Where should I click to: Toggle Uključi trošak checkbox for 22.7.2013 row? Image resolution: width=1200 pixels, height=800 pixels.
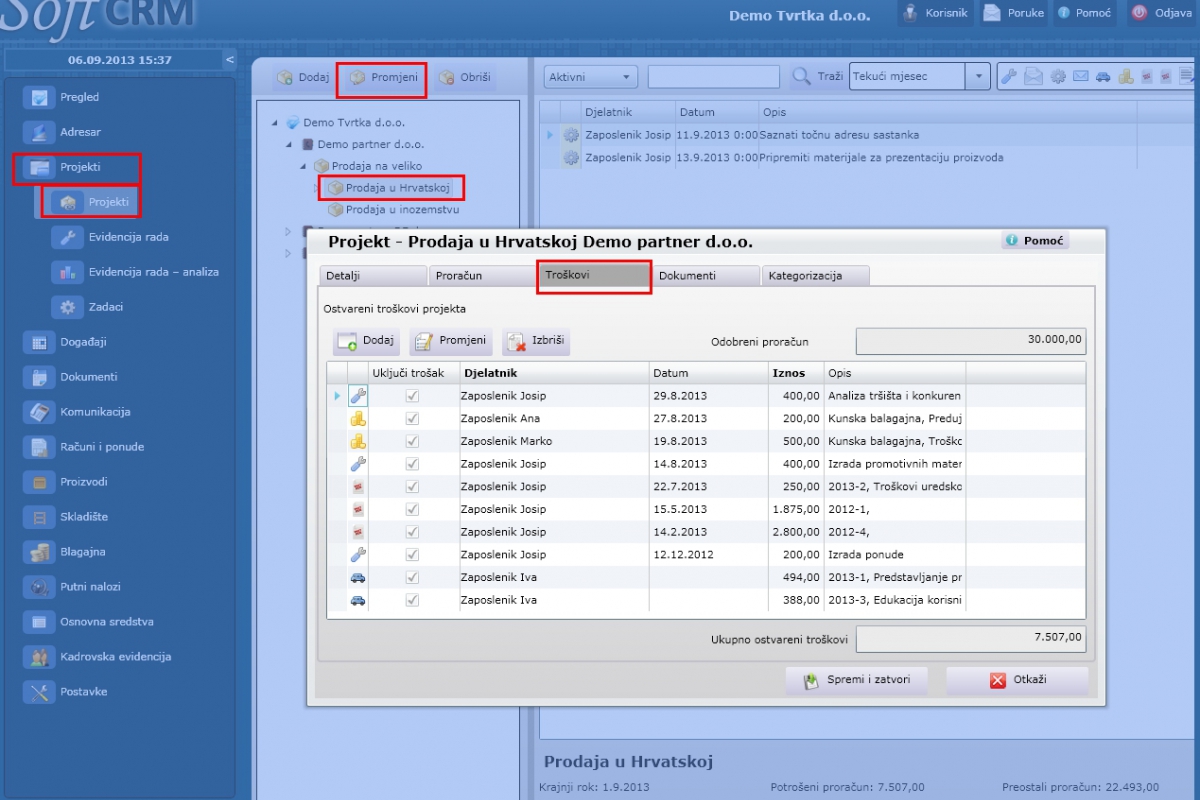pyautogui.click(x=412, y=487)
